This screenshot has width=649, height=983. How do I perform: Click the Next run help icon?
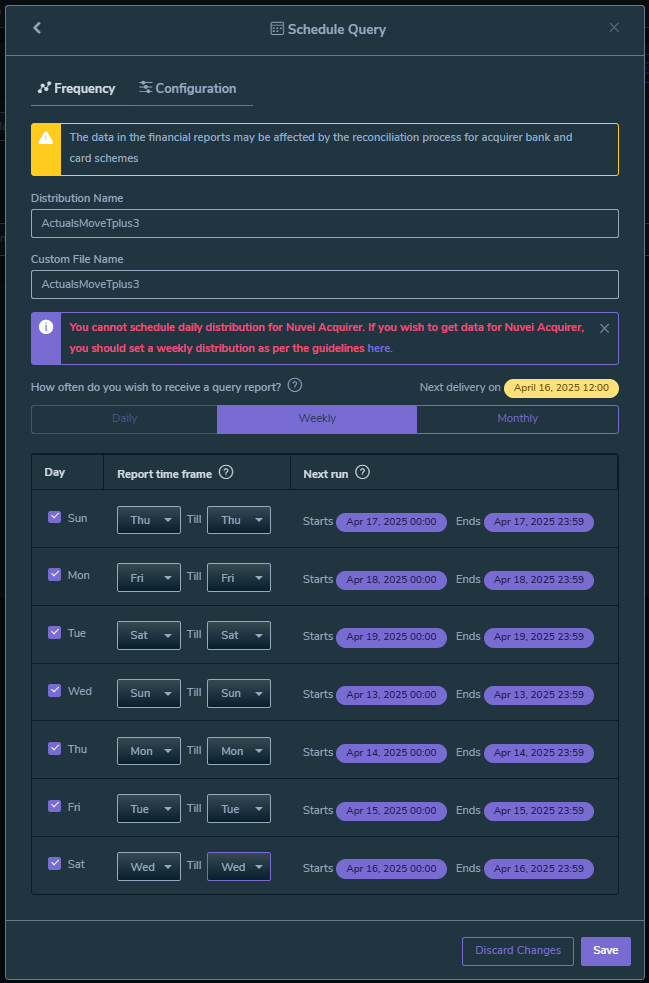[x=362, y=473]
